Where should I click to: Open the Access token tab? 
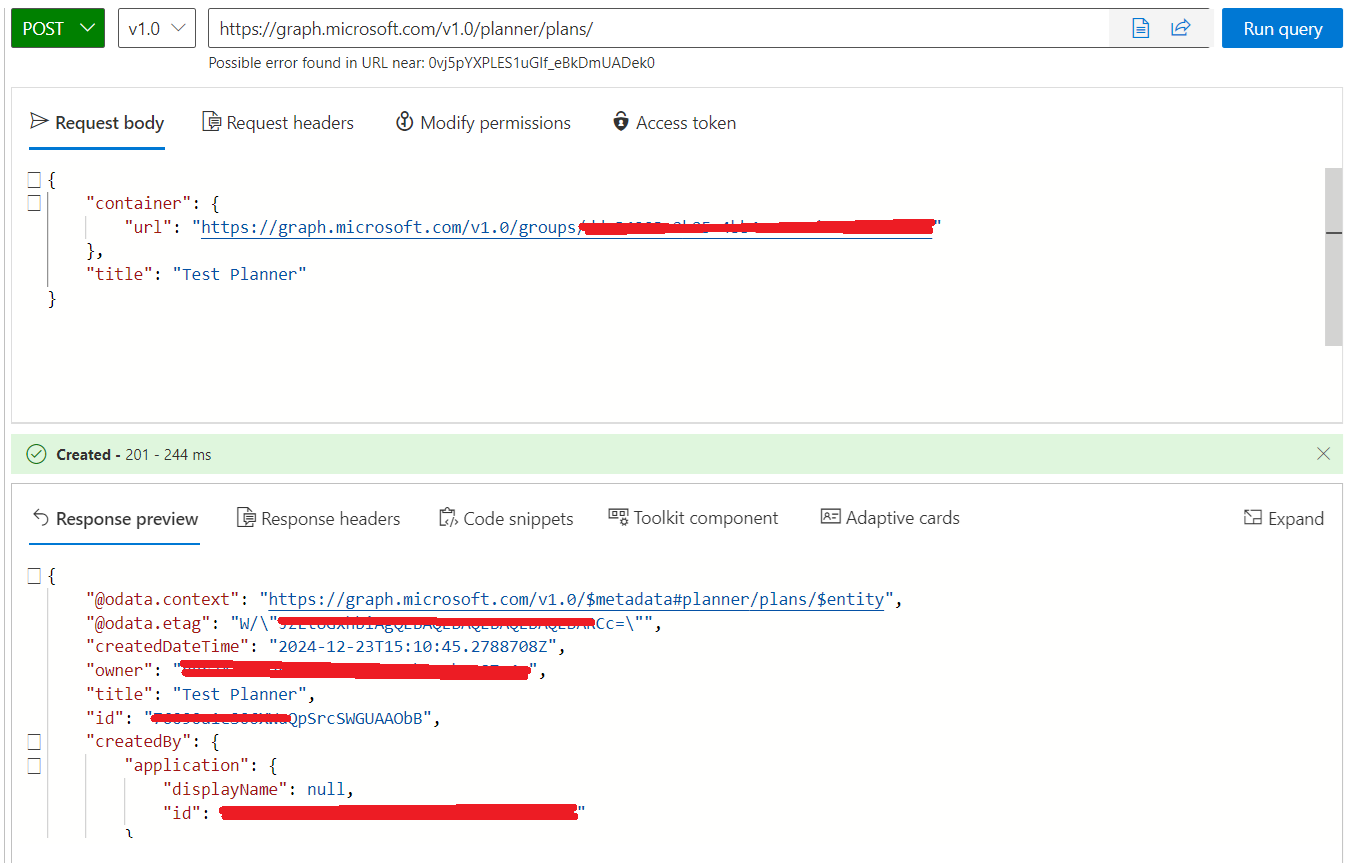(674, 123)
